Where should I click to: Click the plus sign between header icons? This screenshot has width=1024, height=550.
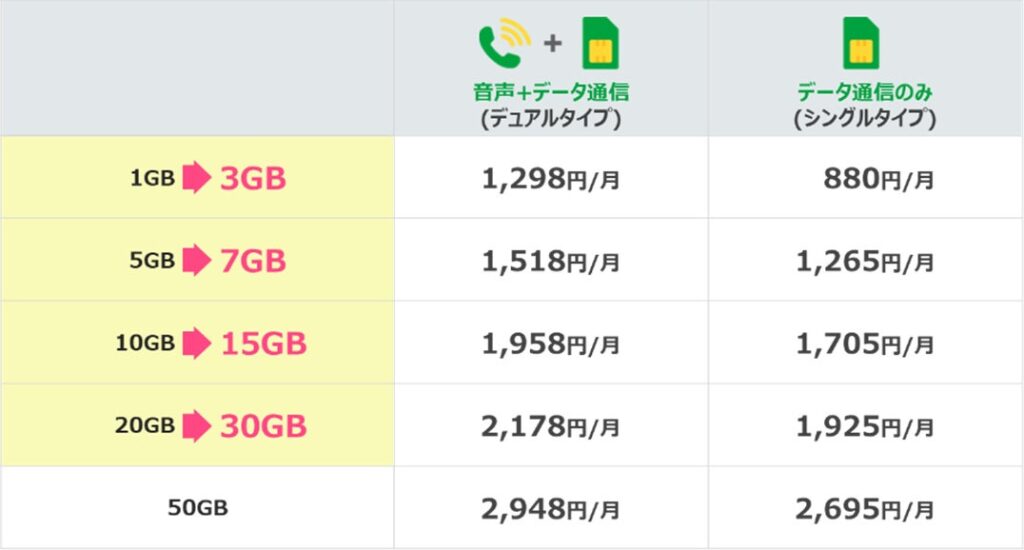coord(553,46)
